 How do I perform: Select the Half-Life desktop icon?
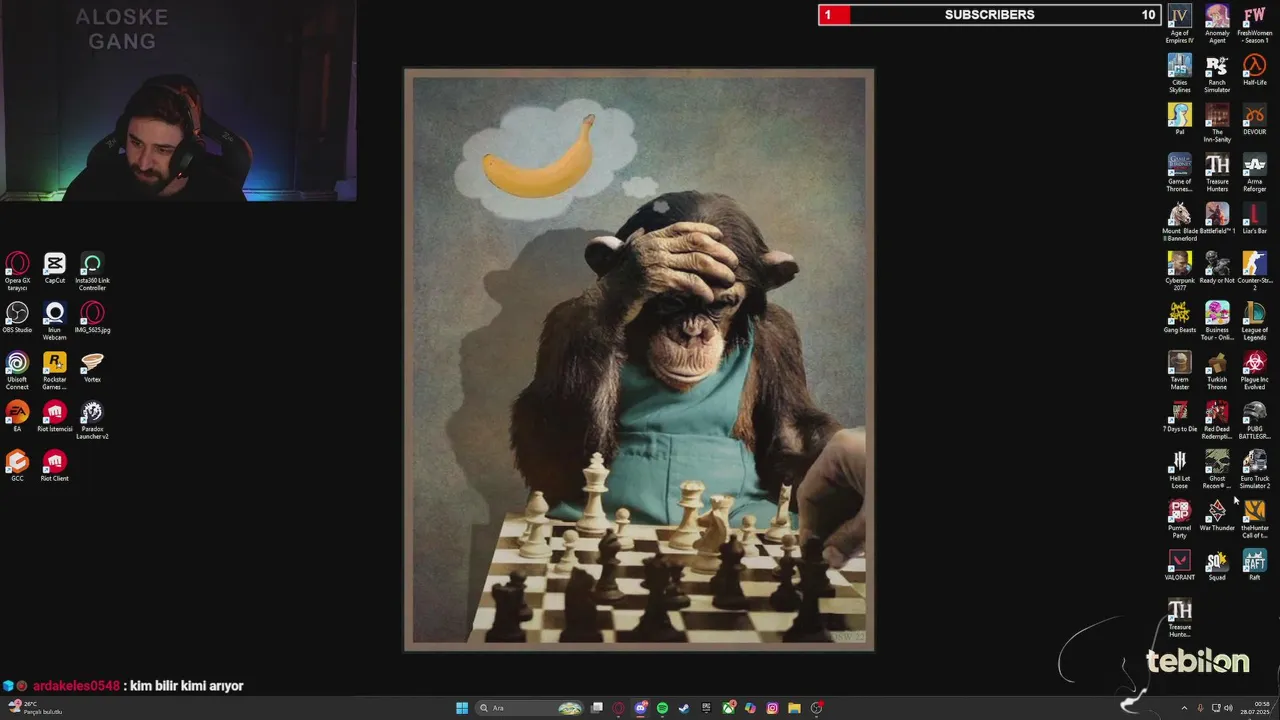point(1255,70)
